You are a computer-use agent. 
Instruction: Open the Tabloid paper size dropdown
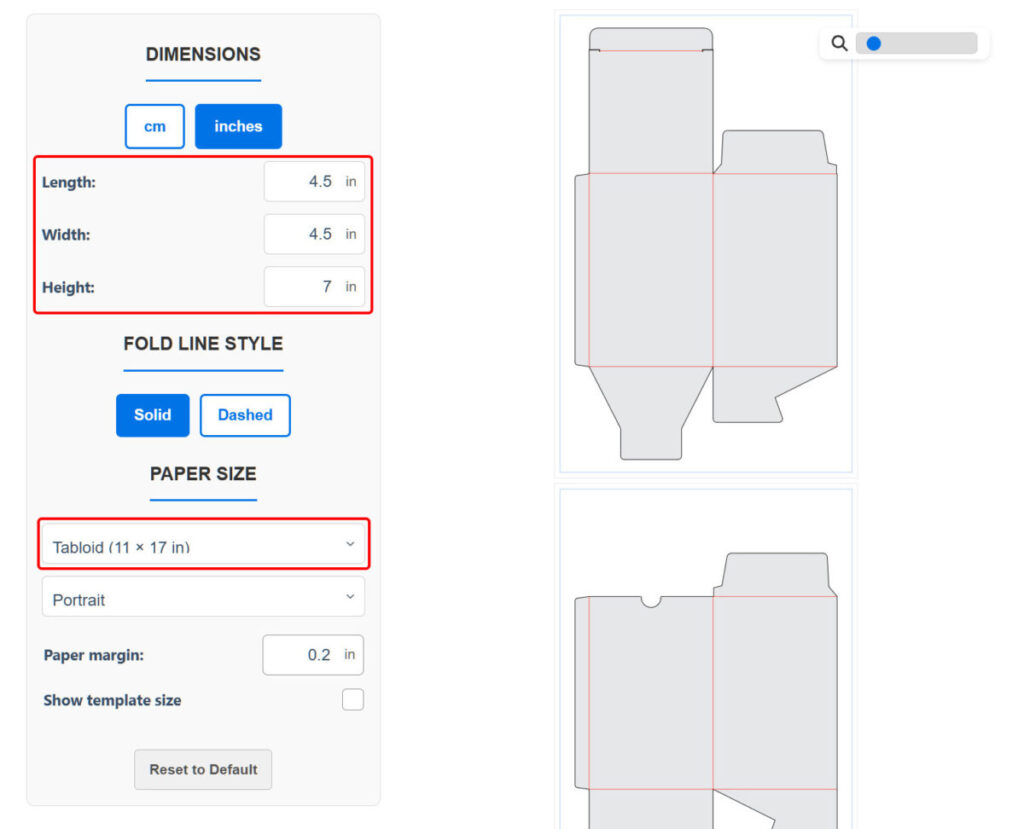tap(203, 546)
